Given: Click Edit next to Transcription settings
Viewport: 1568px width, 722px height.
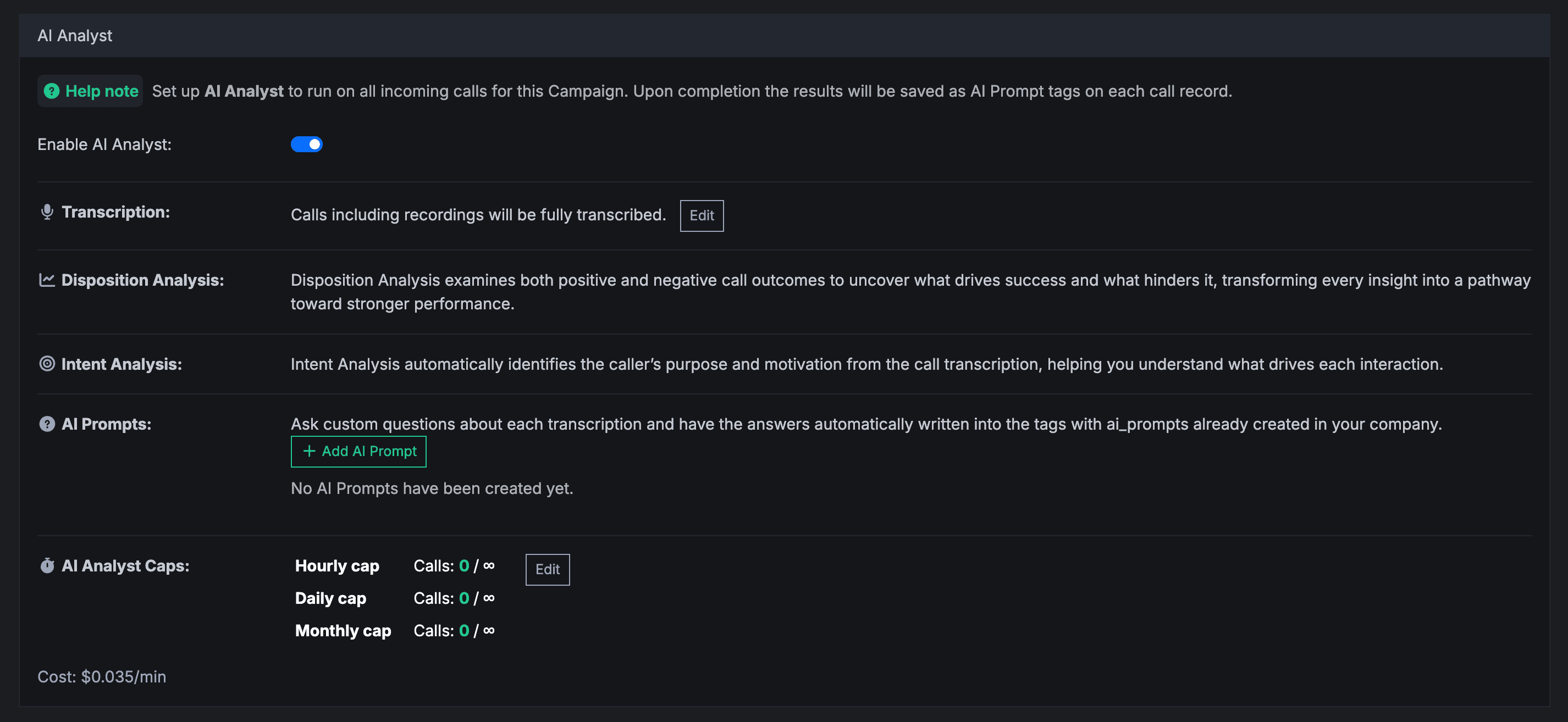Looking at the screenshot, I should coord(701,215).
